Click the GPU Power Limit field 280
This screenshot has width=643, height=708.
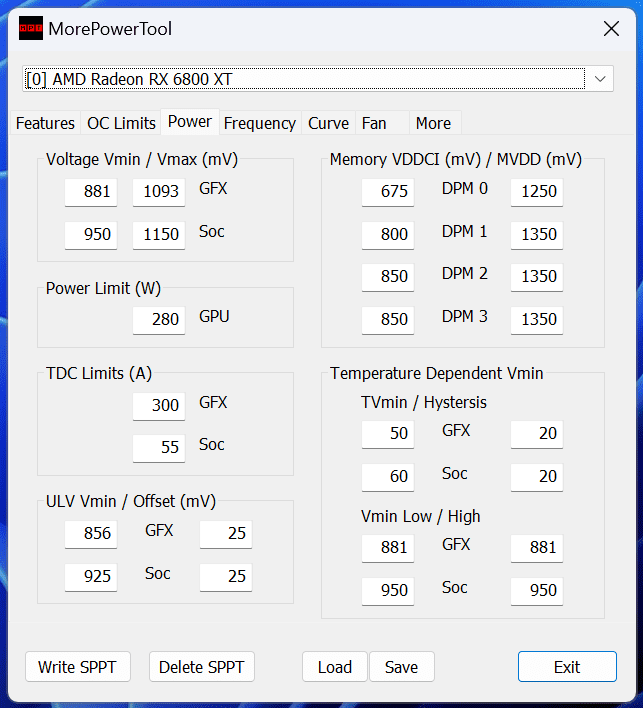coord(159,320)
